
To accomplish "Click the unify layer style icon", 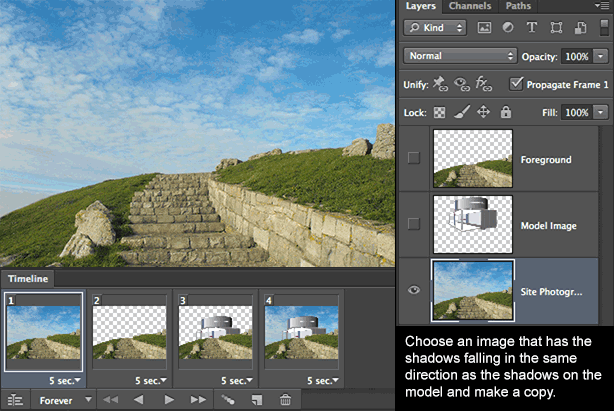I will click(484, 84).
